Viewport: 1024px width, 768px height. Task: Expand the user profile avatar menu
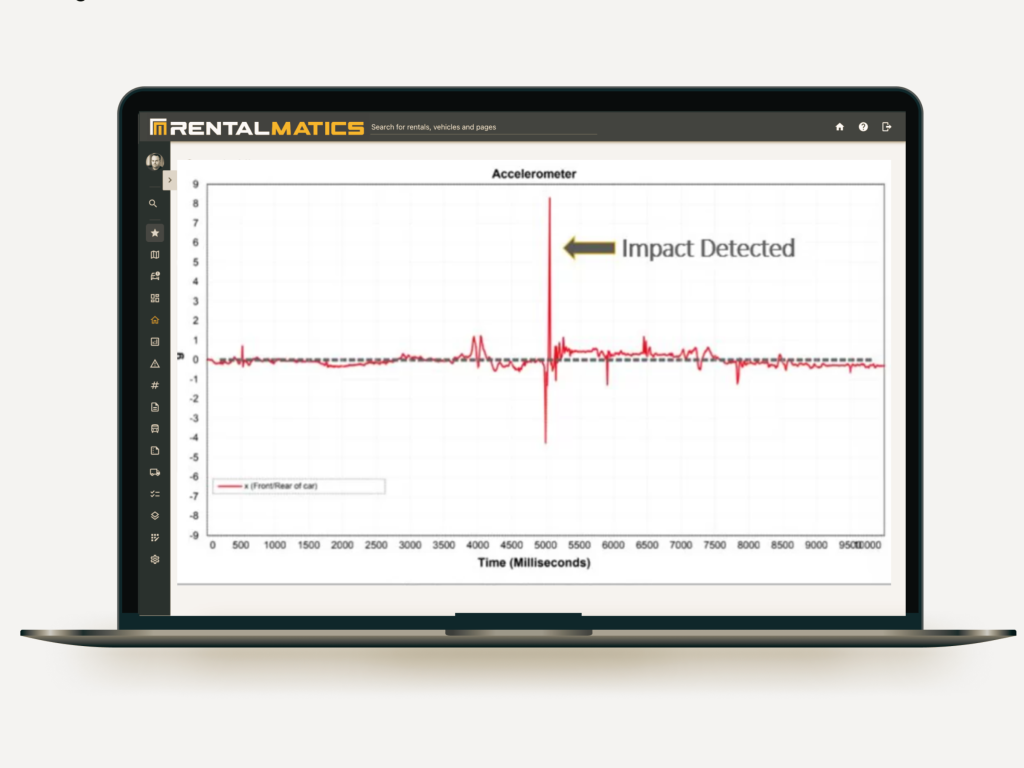pos(153,162)
